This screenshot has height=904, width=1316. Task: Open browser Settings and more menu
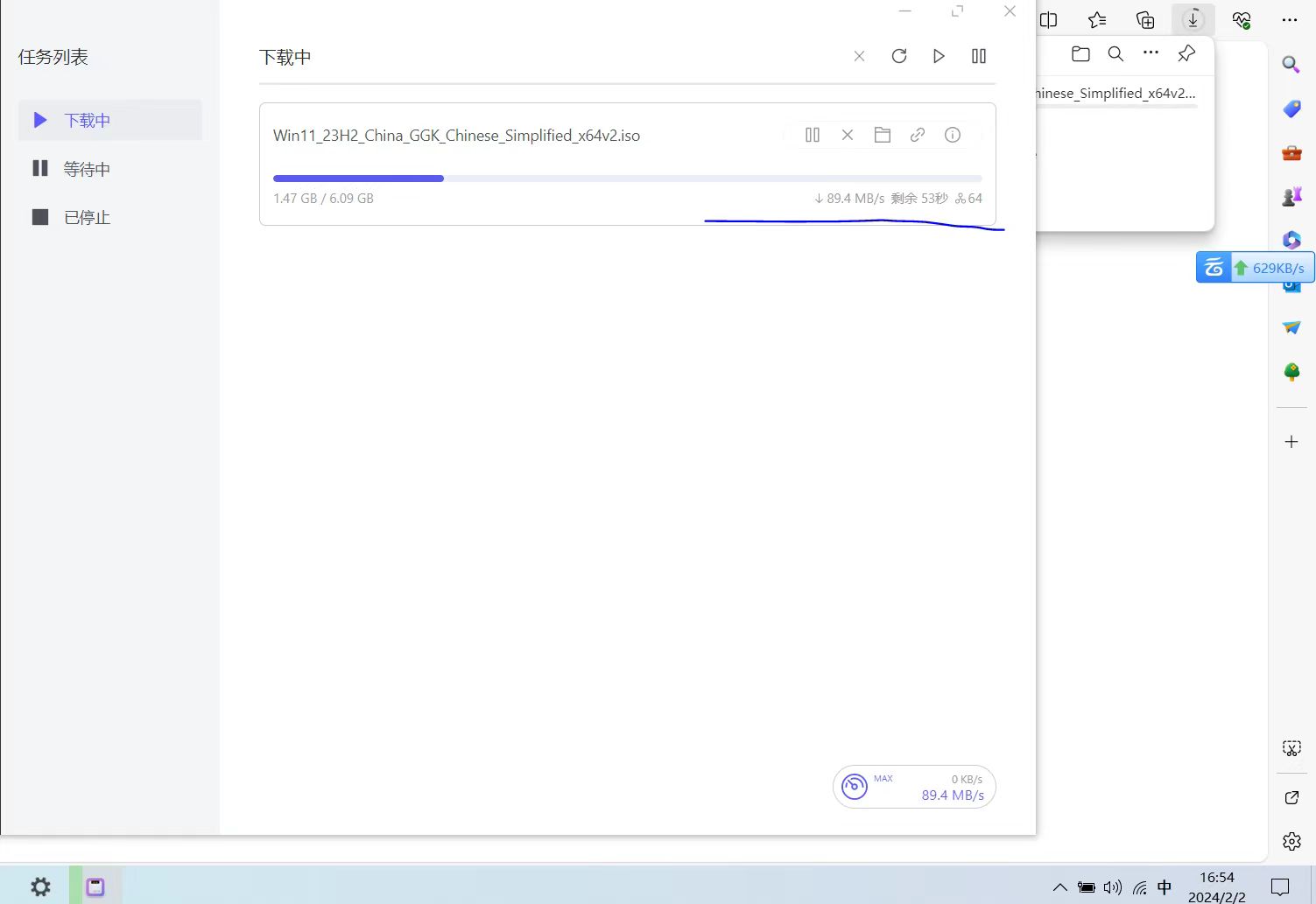1290,19
